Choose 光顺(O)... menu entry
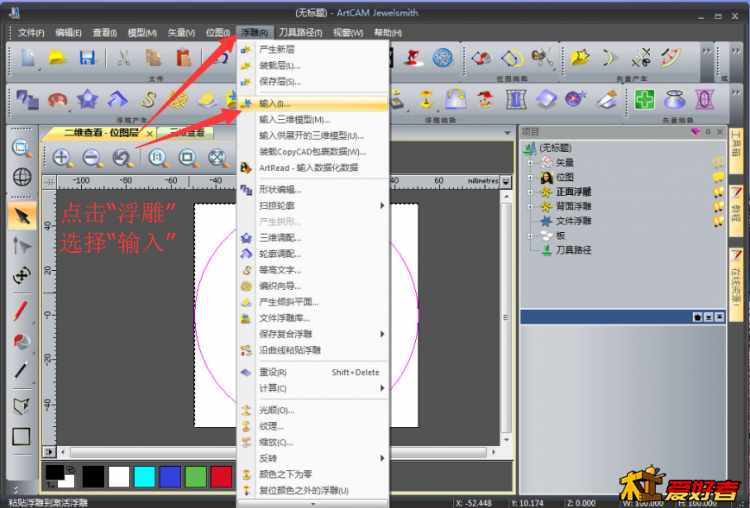The width and height of the screenshot is (750, 508). pyautogui.click(x=313, y=410)
